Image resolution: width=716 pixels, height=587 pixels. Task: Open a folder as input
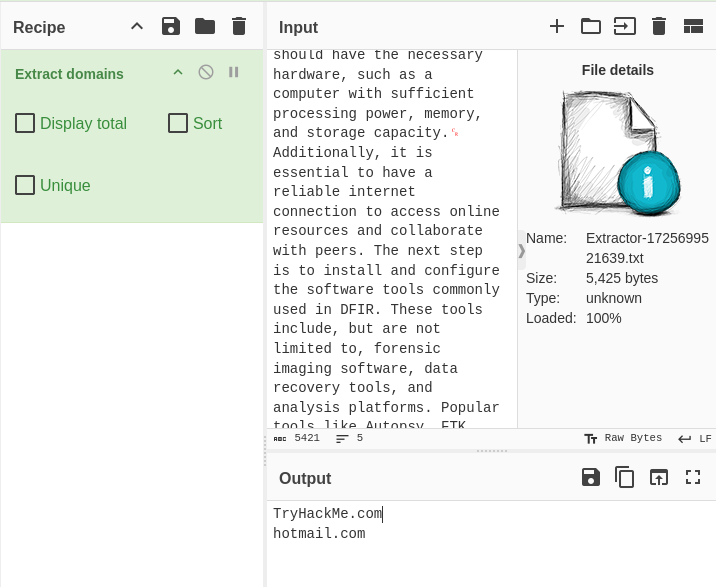[590, 26]
